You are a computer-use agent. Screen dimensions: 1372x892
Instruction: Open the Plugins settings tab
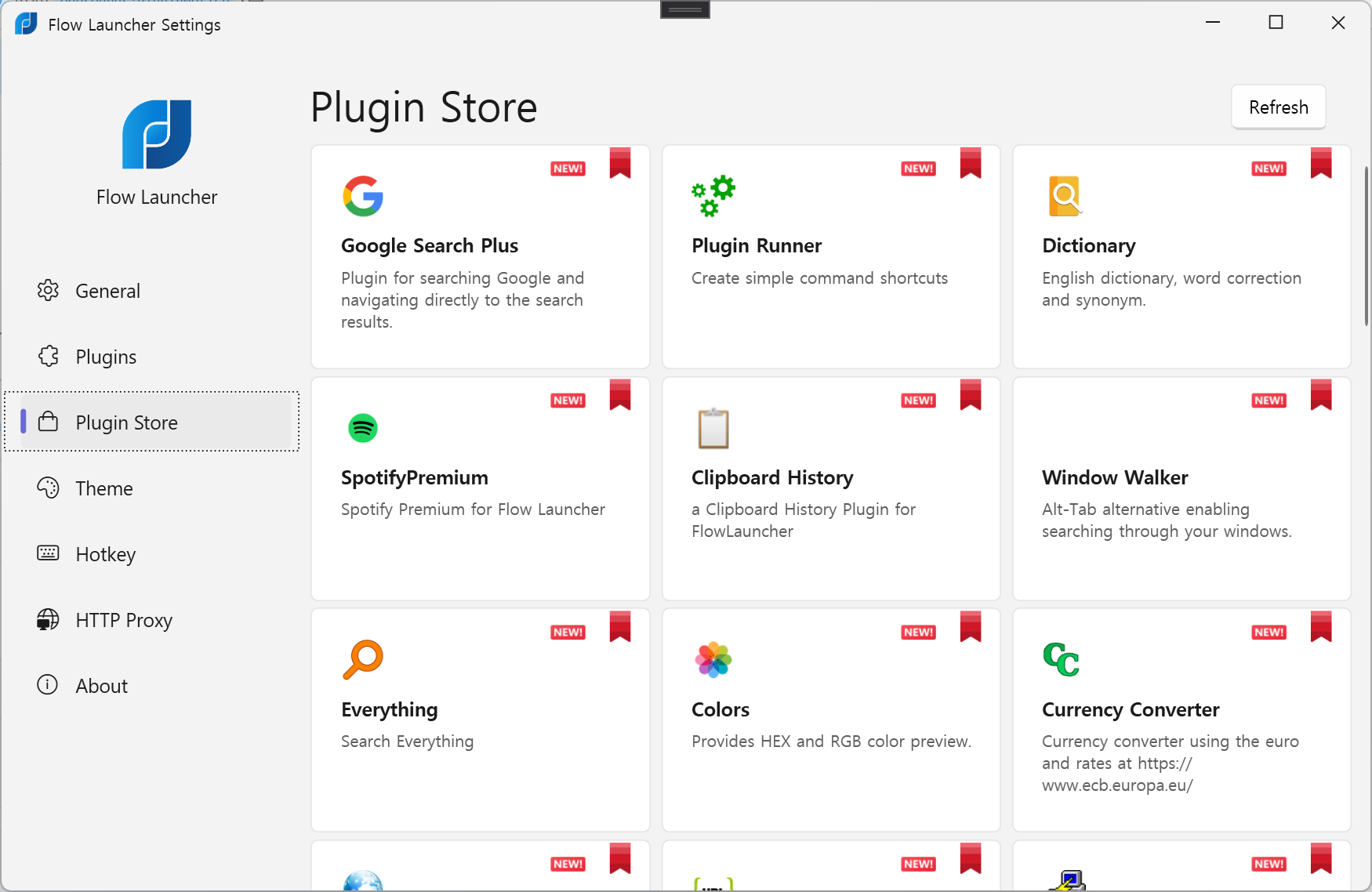click(156, 357)
